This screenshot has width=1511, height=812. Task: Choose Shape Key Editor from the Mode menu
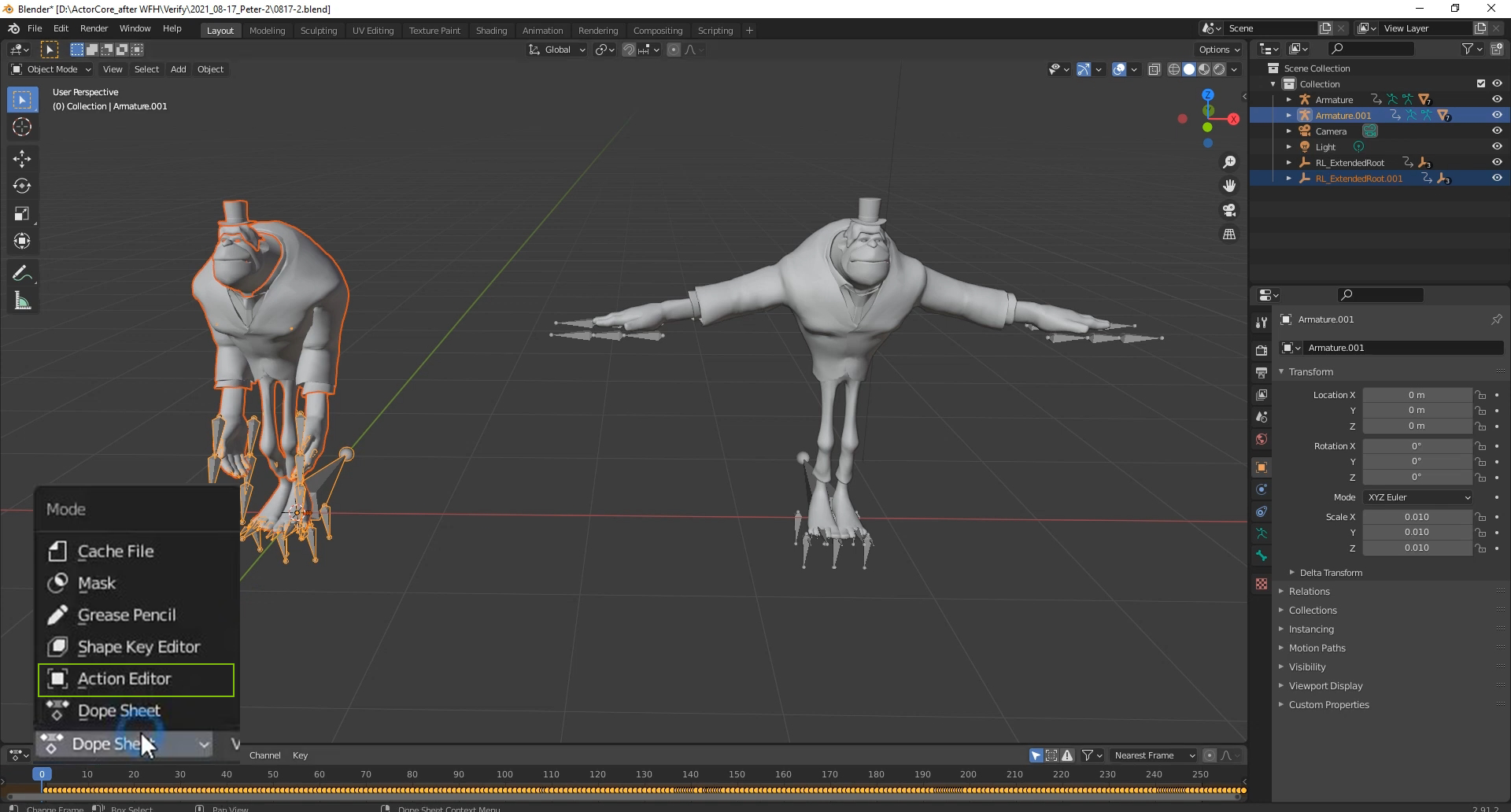[136, 647]
